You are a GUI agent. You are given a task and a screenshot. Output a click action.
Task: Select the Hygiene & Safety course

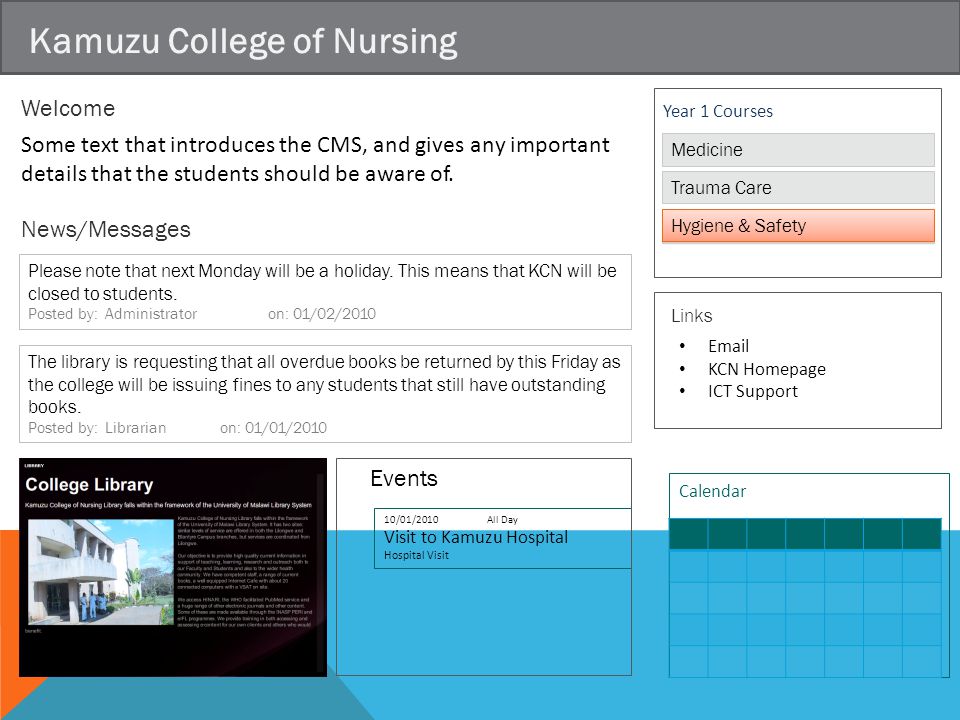tap(798, 226)
